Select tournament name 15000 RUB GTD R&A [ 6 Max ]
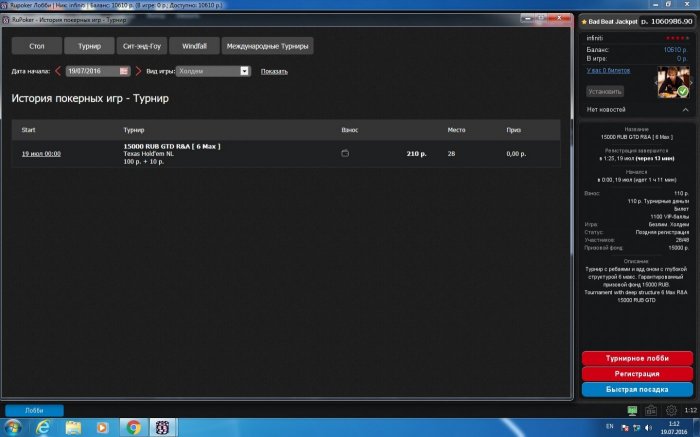 tap(172, 146)
